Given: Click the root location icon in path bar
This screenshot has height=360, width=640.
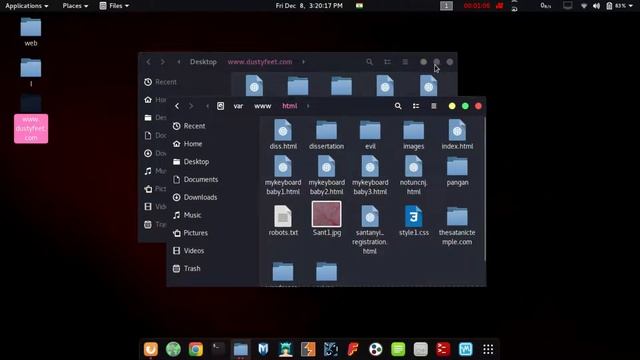Looking at the screenshot, I should (220, 106).
